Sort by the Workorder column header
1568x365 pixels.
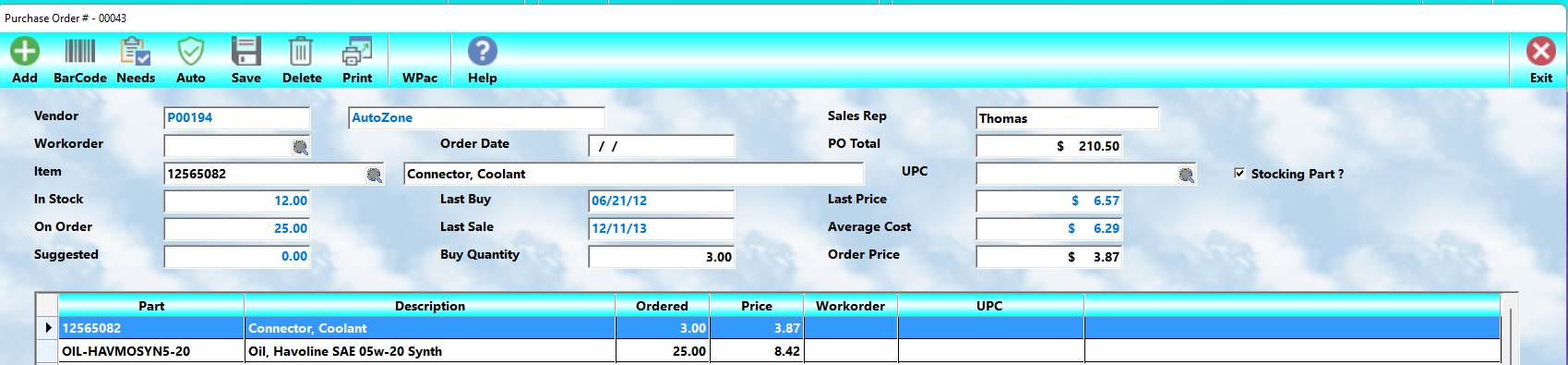pos(851,306)
